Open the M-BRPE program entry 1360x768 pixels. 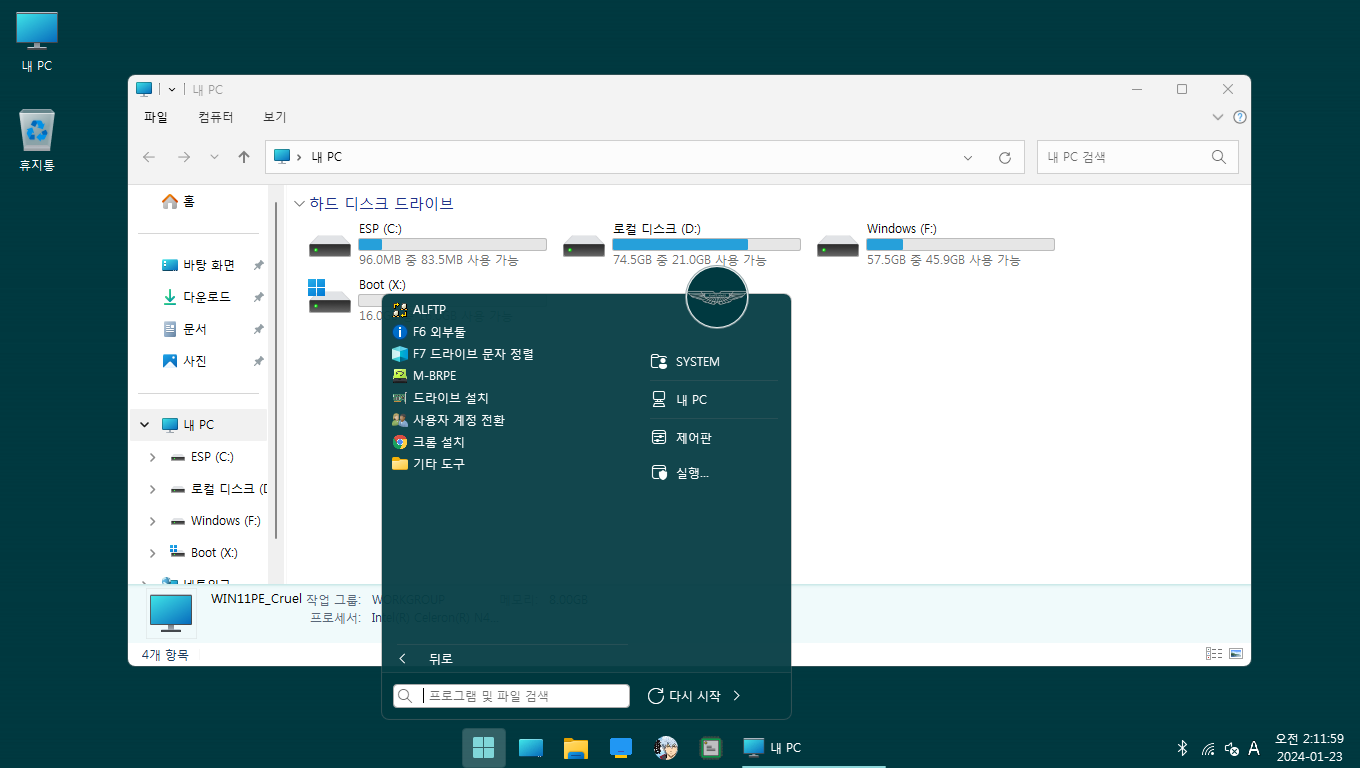click(425, 376)
